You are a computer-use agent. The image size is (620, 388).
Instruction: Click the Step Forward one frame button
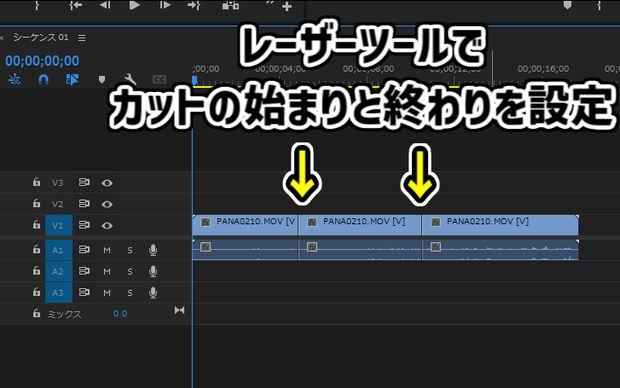pos(164,5)
